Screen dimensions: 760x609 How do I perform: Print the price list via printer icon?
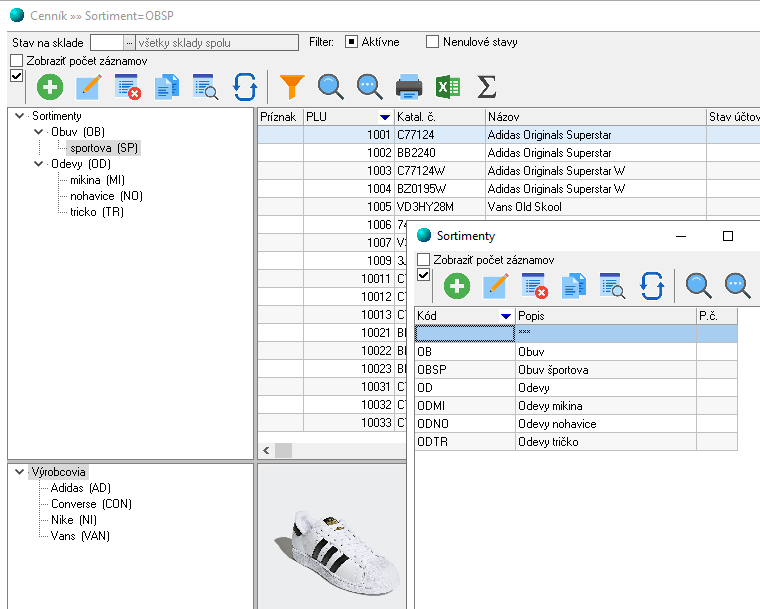[x=409, y=87]
